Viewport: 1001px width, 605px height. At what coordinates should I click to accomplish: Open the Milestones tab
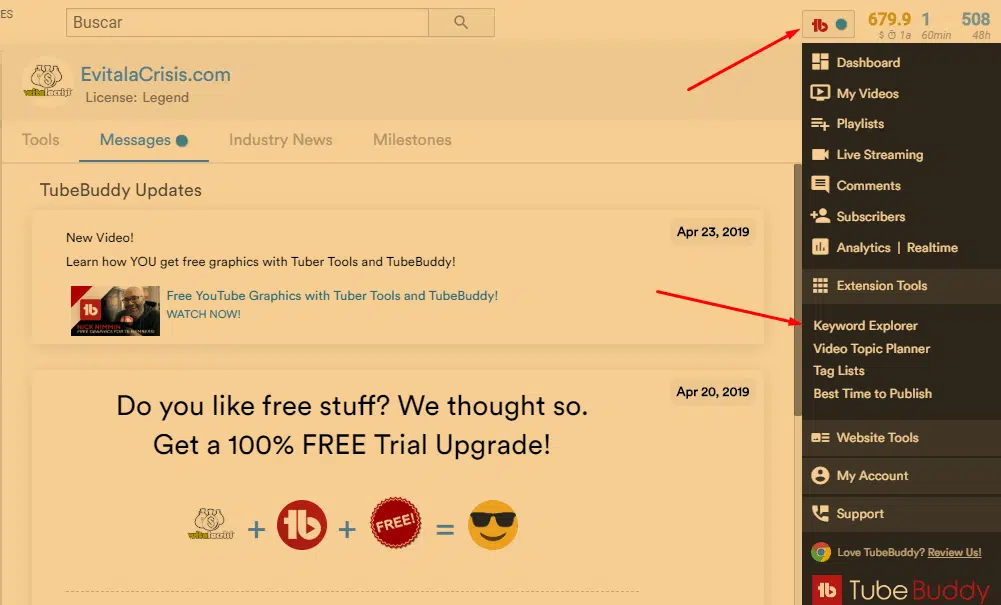point(412,140)
